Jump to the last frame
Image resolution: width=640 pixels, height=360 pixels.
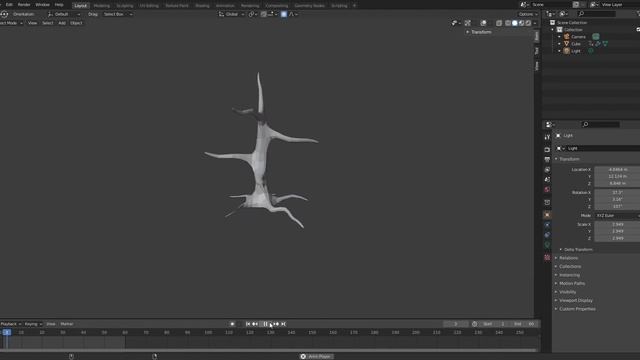283,324
